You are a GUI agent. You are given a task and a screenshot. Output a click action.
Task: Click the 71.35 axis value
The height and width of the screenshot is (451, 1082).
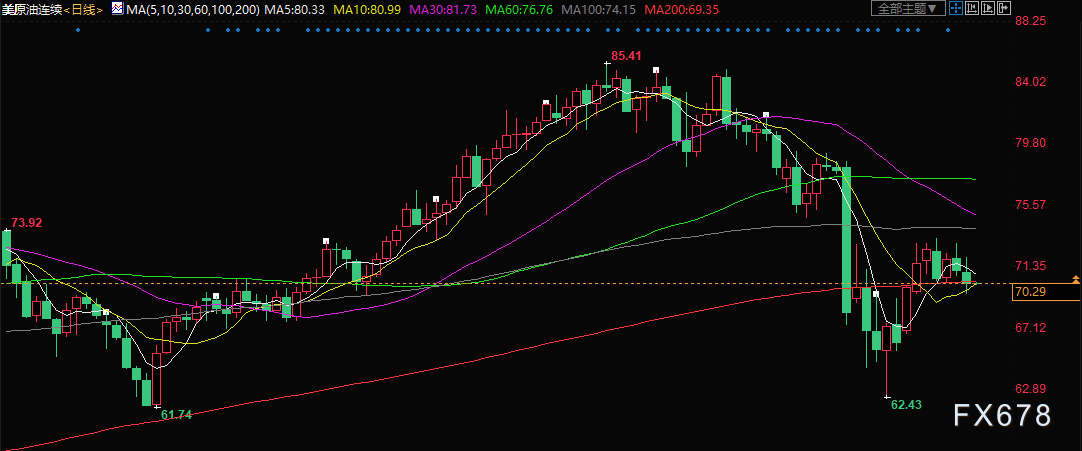point(1031,265)
